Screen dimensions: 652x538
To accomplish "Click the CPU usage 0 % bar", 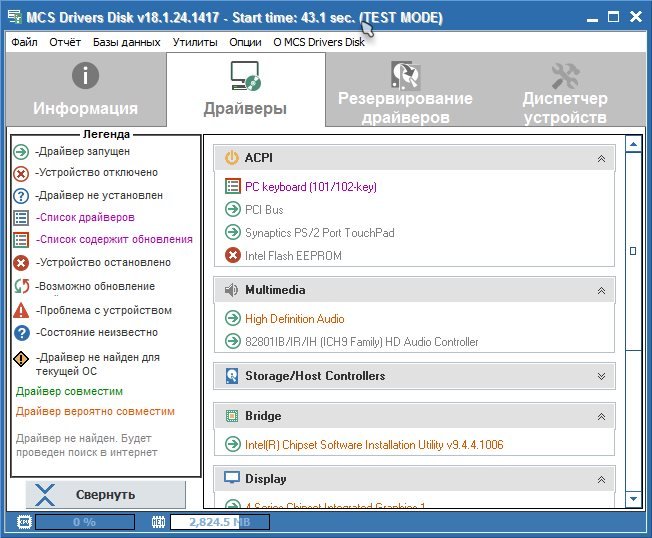I will click(x=85, y=522).
